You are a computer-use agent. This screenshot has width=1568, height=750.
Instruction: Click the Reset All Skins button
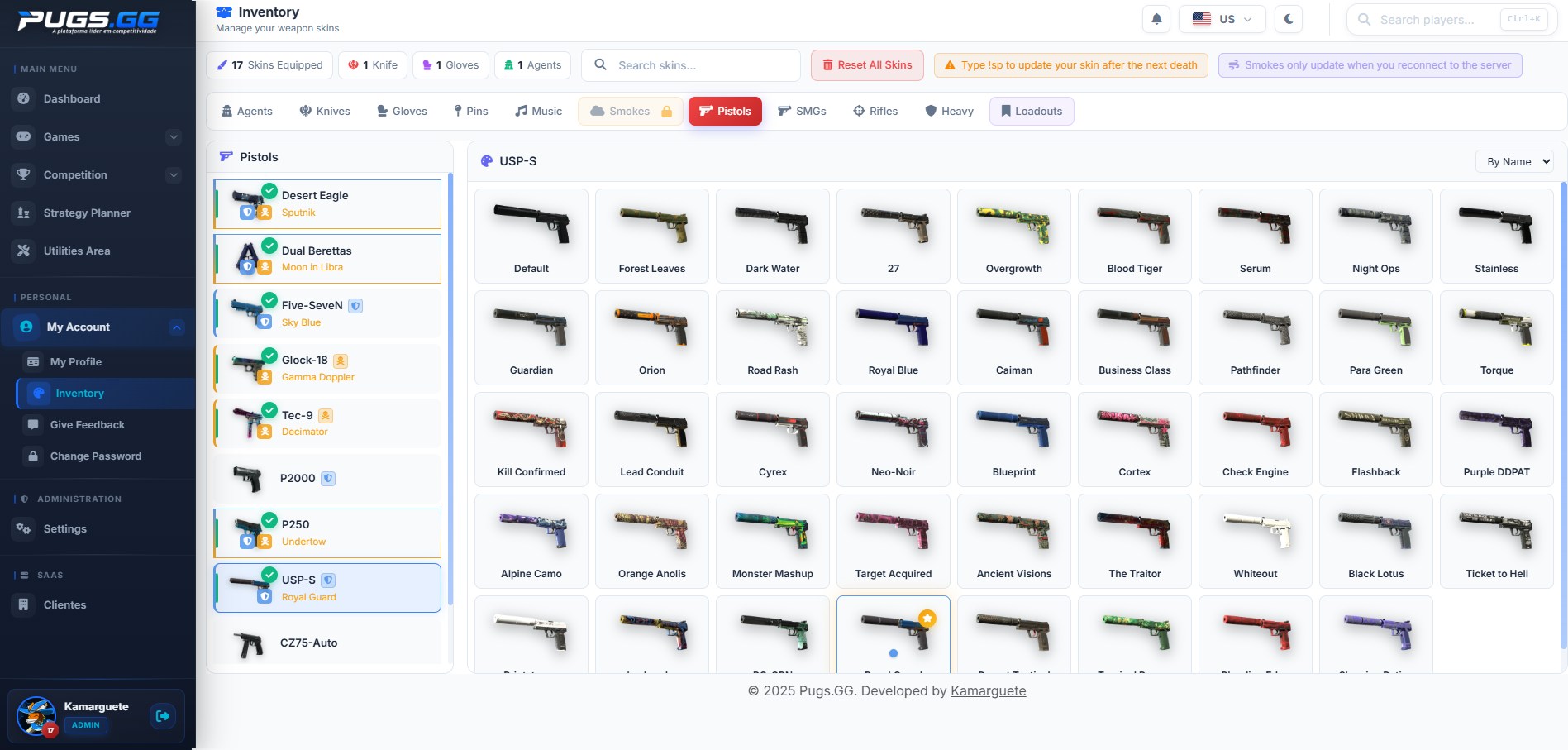point(867,64)
